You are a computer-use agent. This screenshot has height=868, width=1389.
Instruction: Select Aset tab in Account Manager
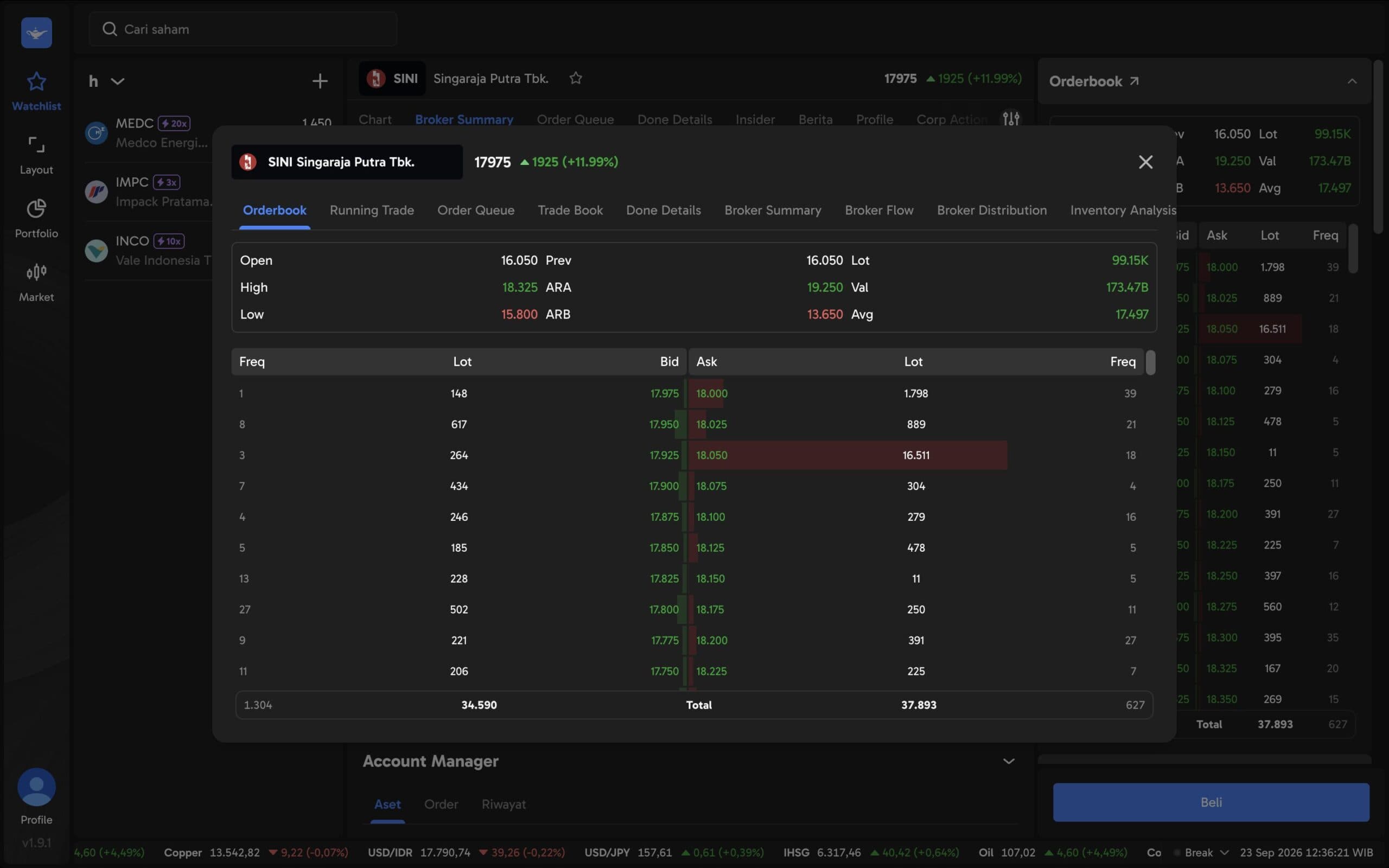point(387,805)
